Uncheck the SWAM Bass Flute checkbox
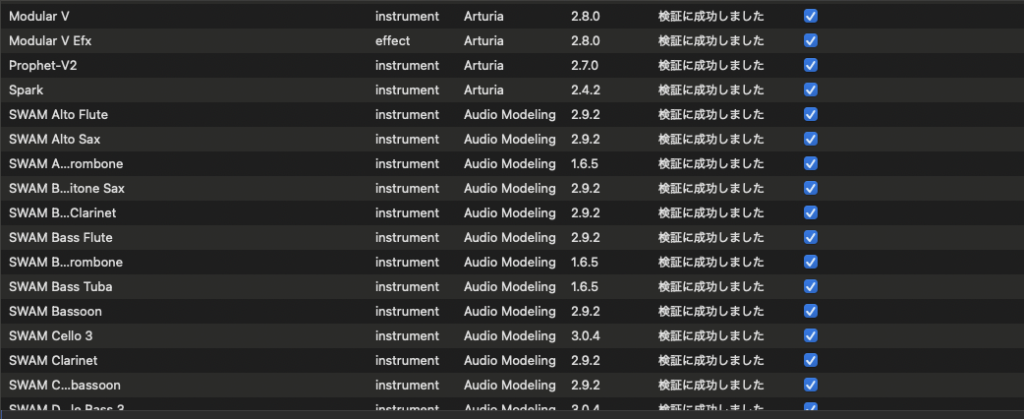 (x=811, y=237)
